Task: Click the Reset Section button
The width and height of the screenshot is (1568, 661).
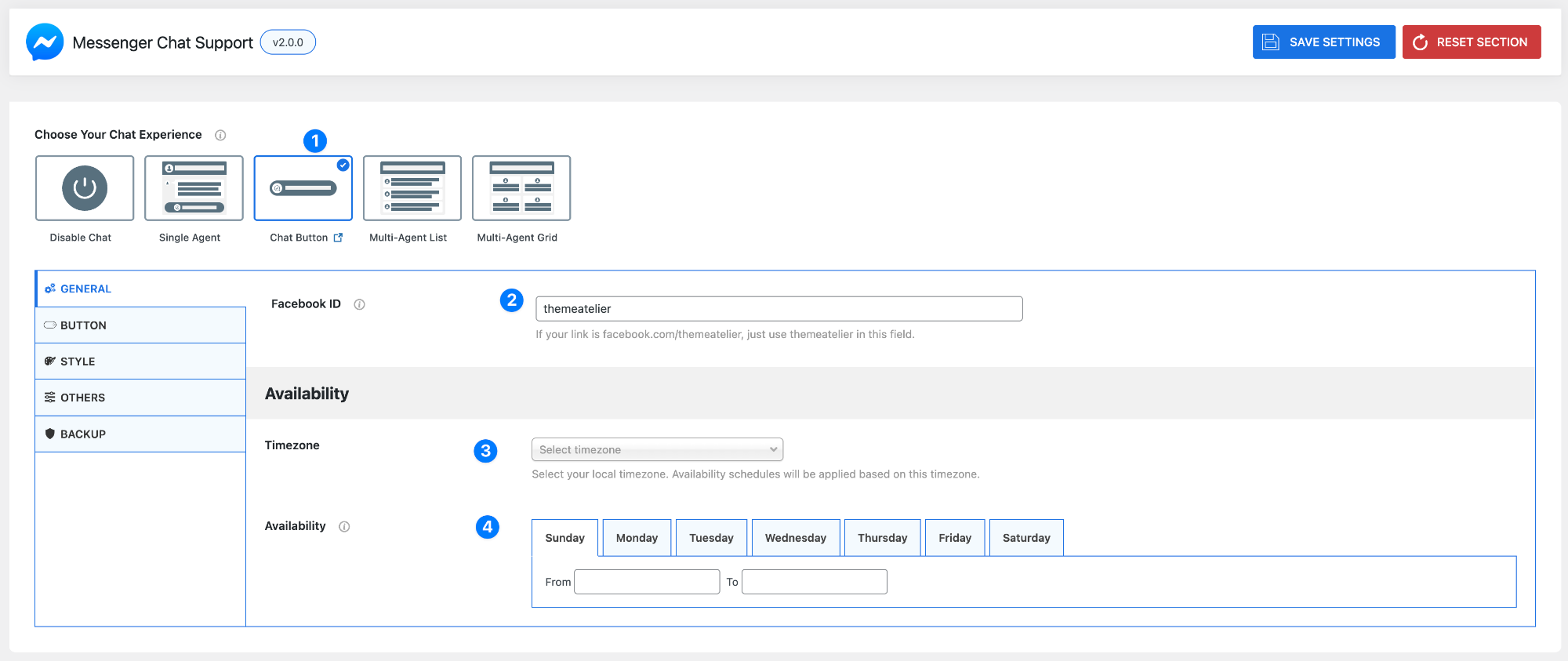Action: tap(1471, 42)
